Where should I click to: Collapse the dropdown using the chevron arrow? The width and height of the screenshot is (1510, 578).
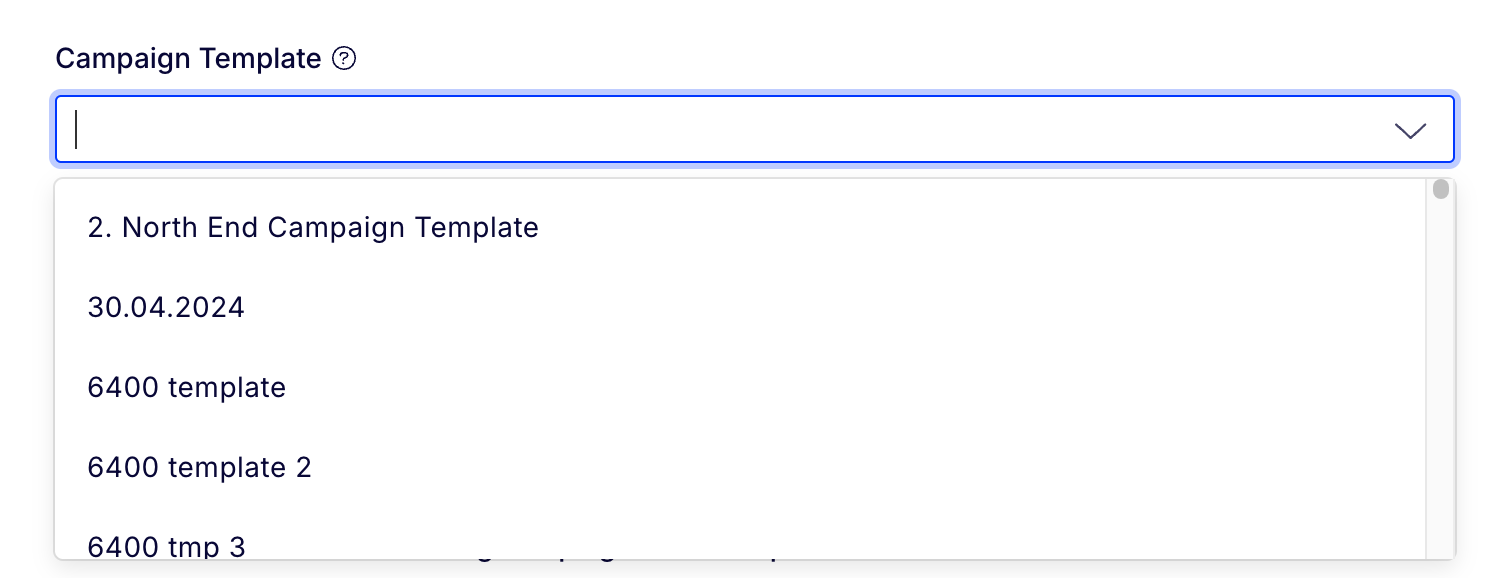tap(1410, 130)
